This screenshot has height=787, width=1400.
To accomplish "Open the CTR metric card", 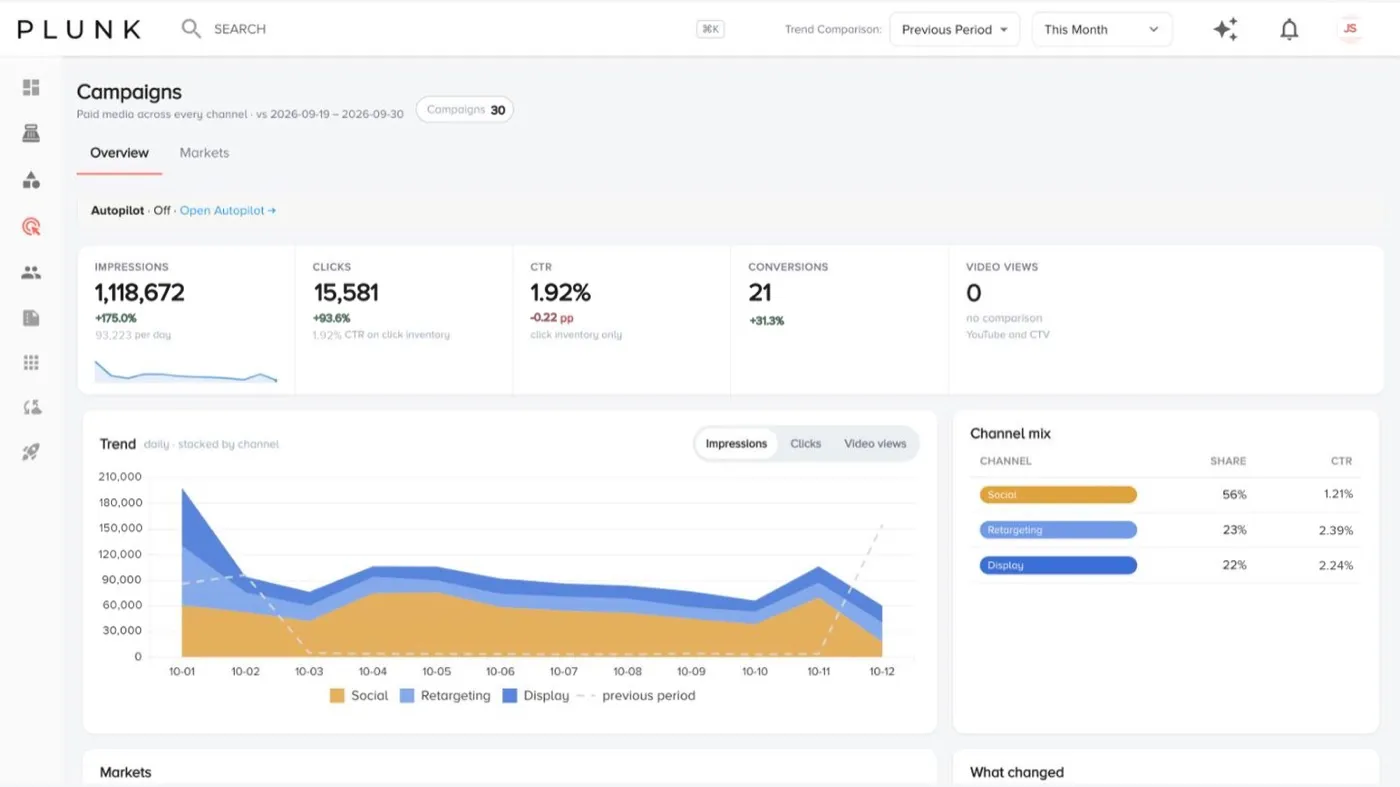I will 621,320.
